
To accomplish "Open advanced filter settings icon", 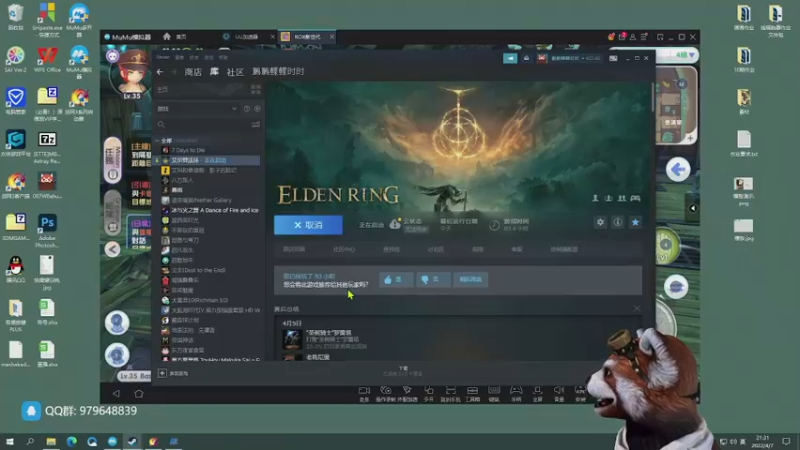I will [x=256, y=124].
